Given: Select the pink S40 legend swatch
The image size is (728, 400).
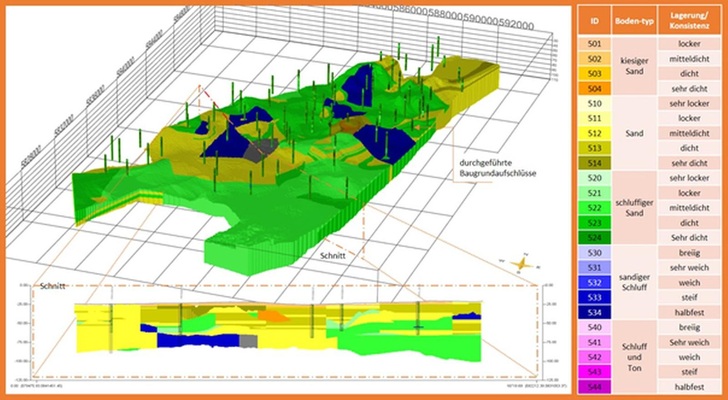Looking at the screenshot, I should tap(594, 327).
